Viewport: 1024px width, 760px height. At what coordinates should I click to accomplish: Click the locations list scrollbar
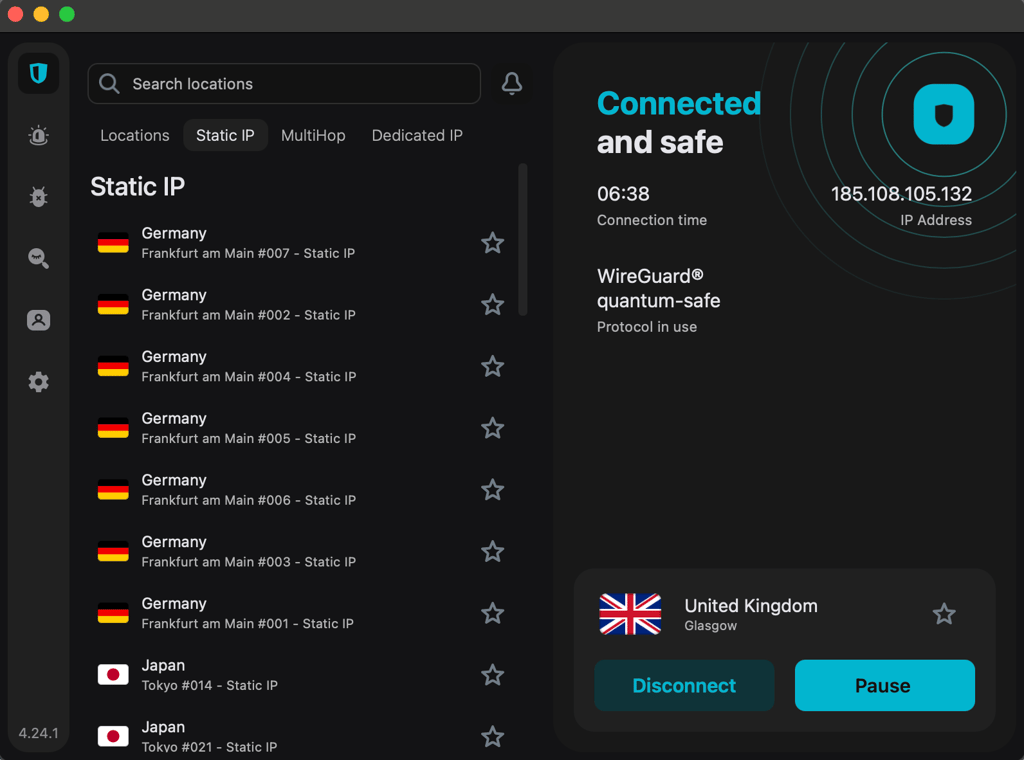pos(522,240)
